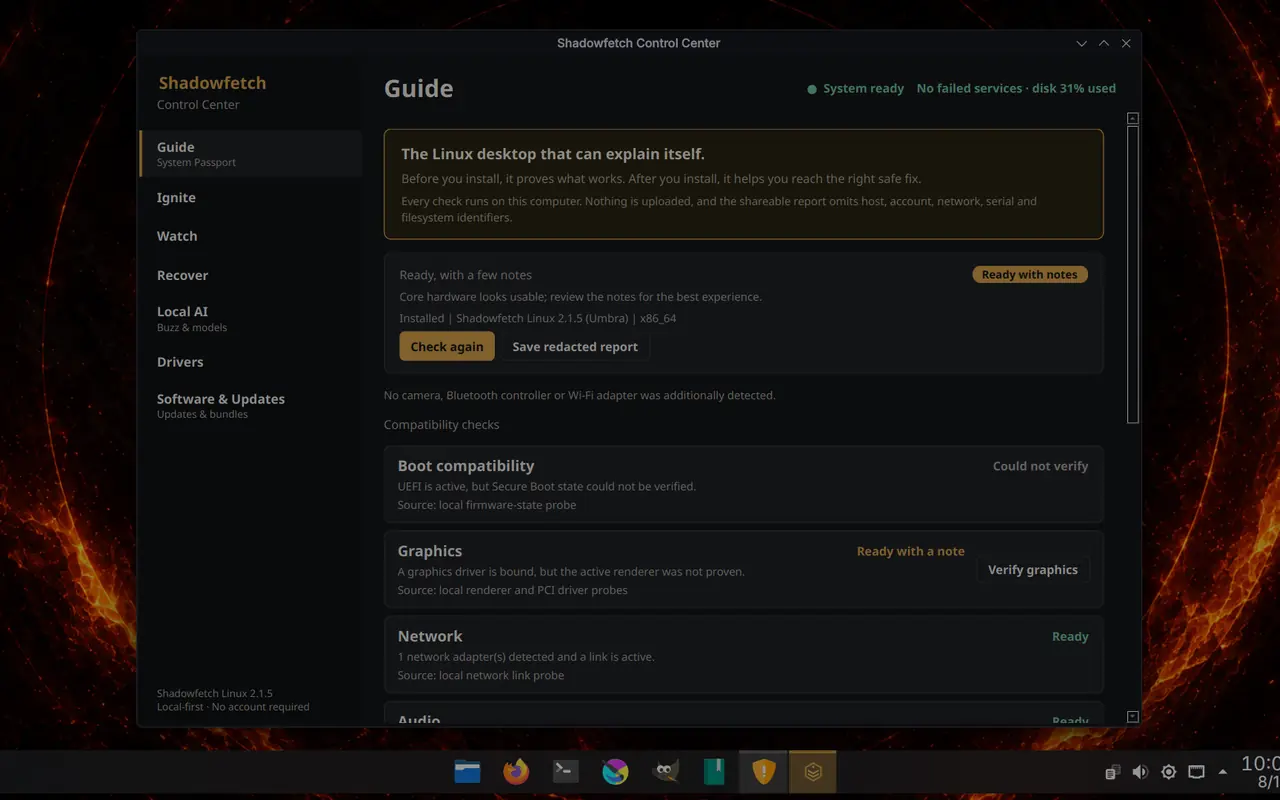
Task: Close the Shadowfetch Control Center window
Action: [x=1126, y=43]
